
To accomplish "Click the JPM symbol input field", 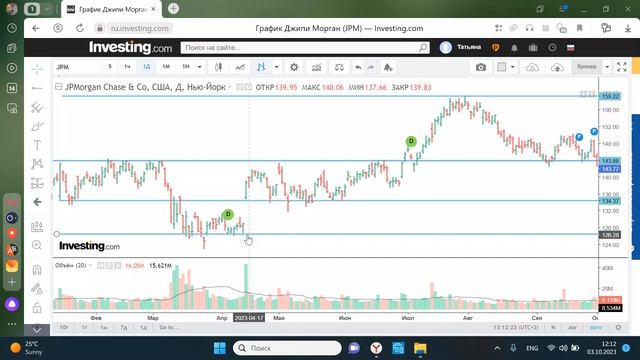I will (77, 67).
